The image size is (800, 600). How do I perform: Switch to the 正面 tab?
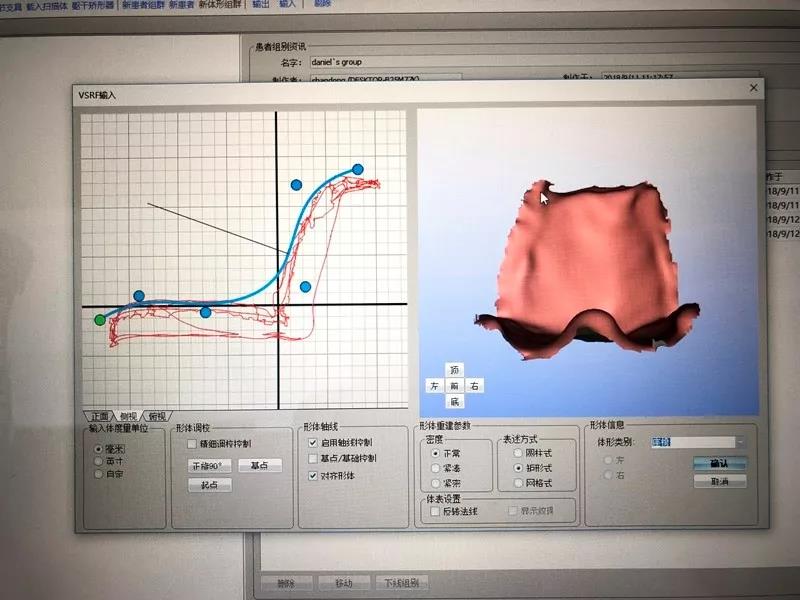[x=100, y=416]
